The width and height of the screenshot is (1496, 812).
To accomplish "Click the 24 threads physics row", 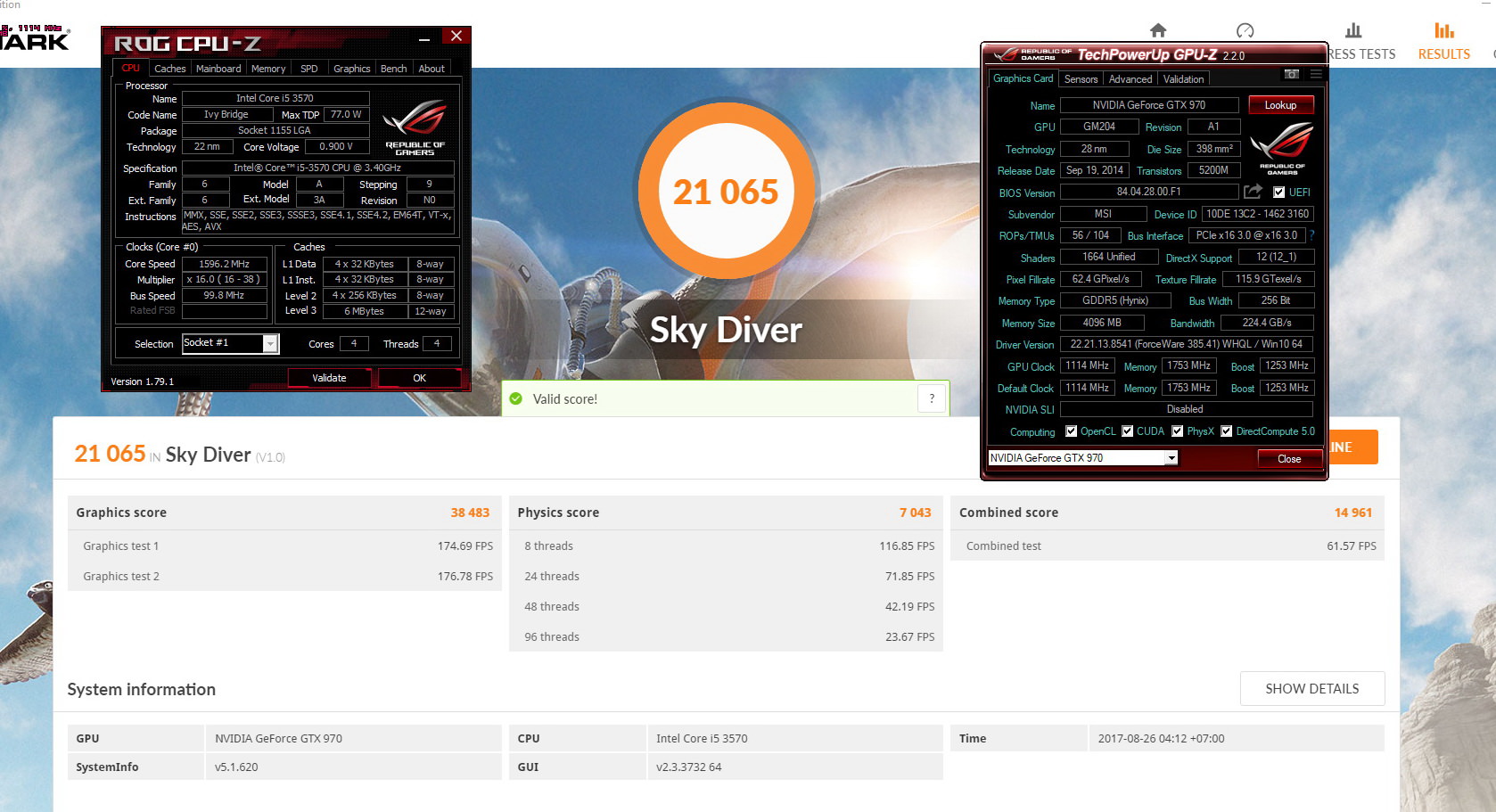I will [727, 576].
